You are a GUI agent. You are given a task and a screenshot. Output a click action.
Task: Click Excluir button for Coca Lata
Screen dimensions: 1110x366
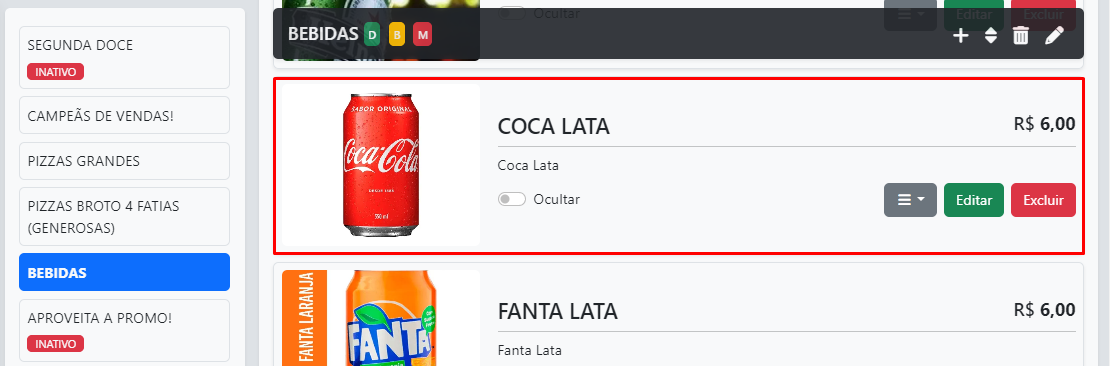point(1043,200)
